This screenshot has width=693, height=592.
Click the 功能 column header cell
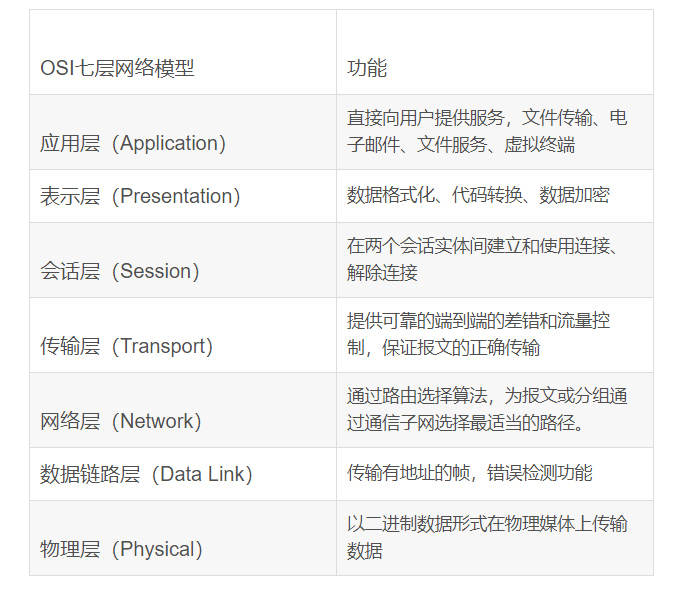point(366,68)
